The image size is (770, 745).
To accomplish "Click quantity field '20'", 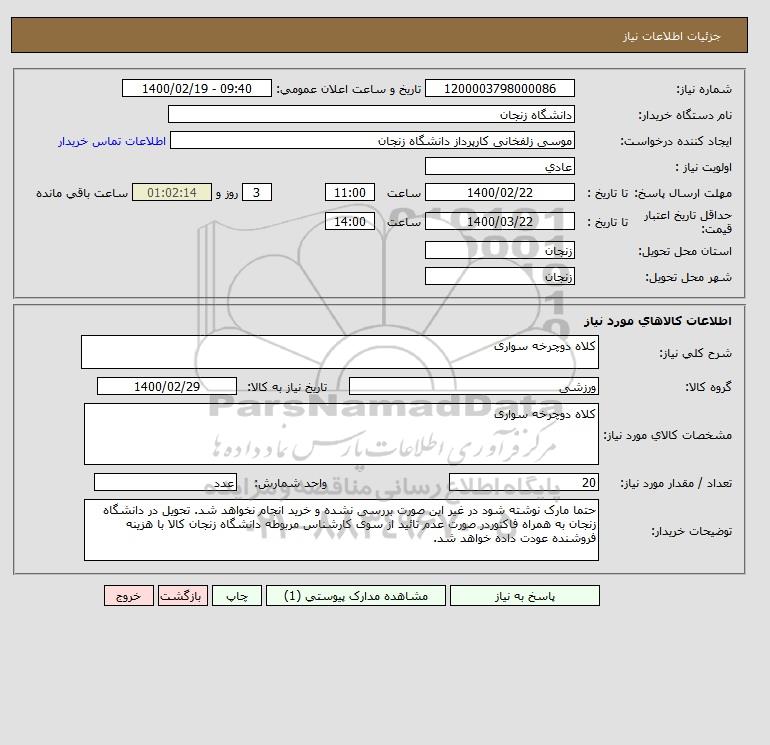I will (523, 482).
